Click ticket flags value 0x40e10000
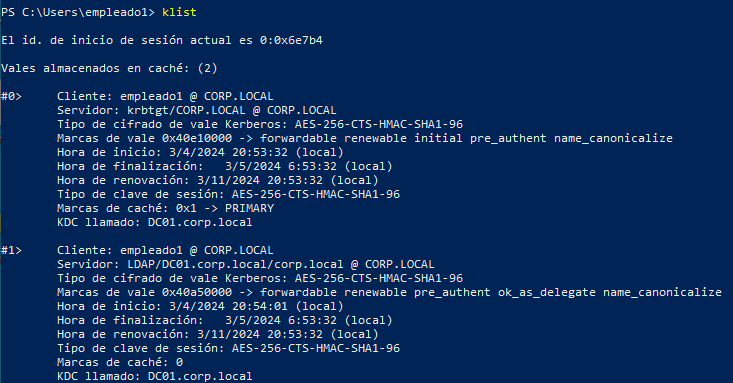This screenshot has width=733, height=383. 197,138
